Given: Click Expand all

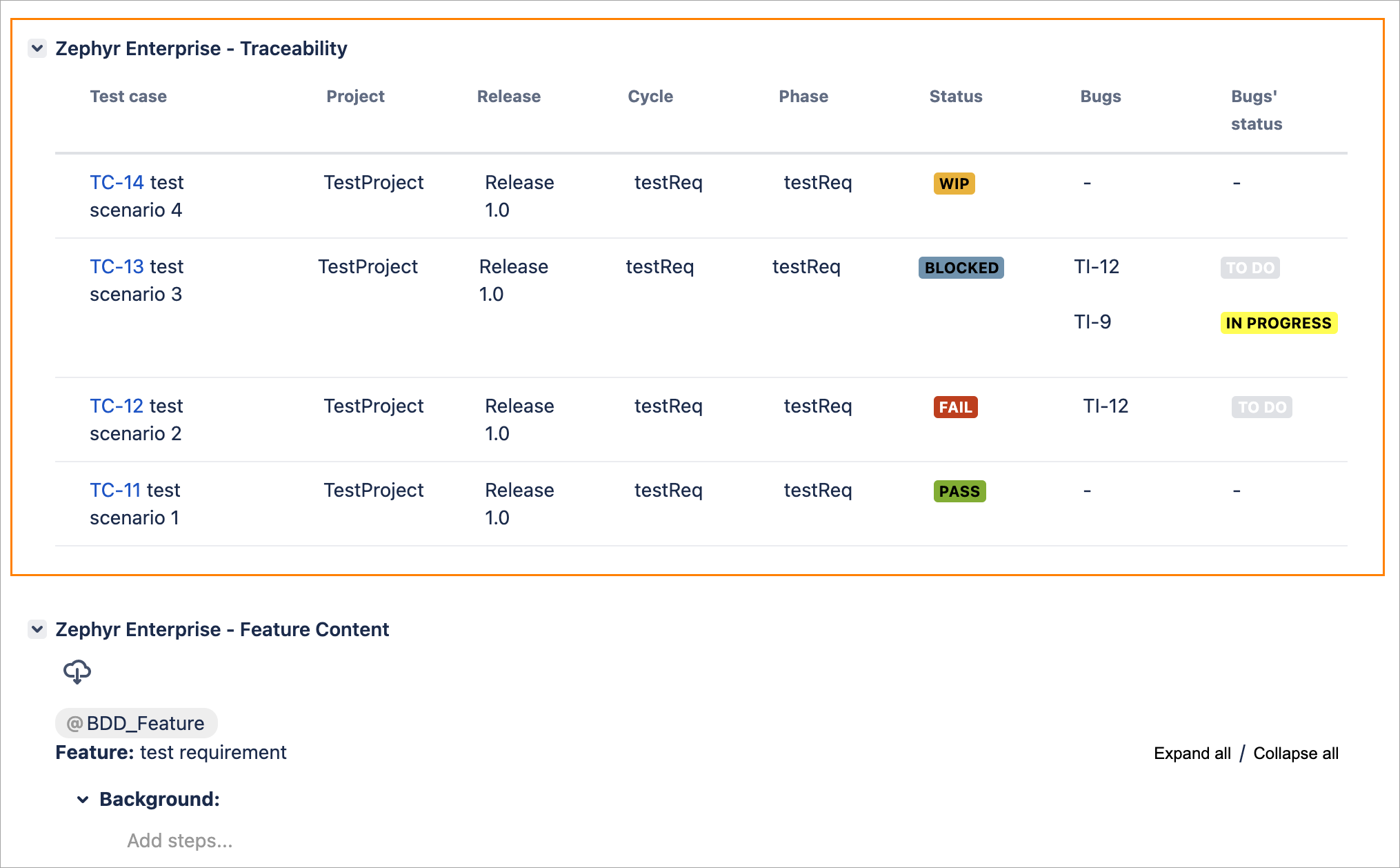Looking at the screenshot, I should coord(1192,753).
